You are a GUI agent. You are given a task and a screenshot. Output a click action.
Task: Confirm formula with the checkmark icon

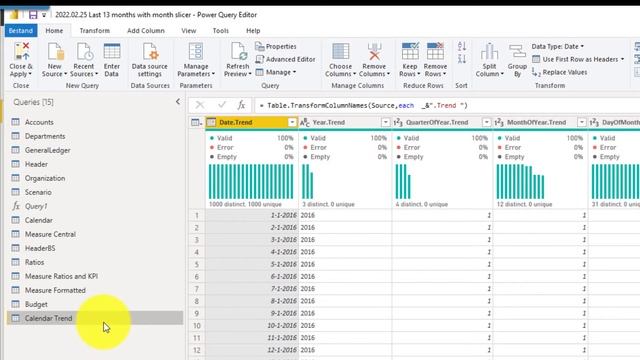[x=222, y=105]
